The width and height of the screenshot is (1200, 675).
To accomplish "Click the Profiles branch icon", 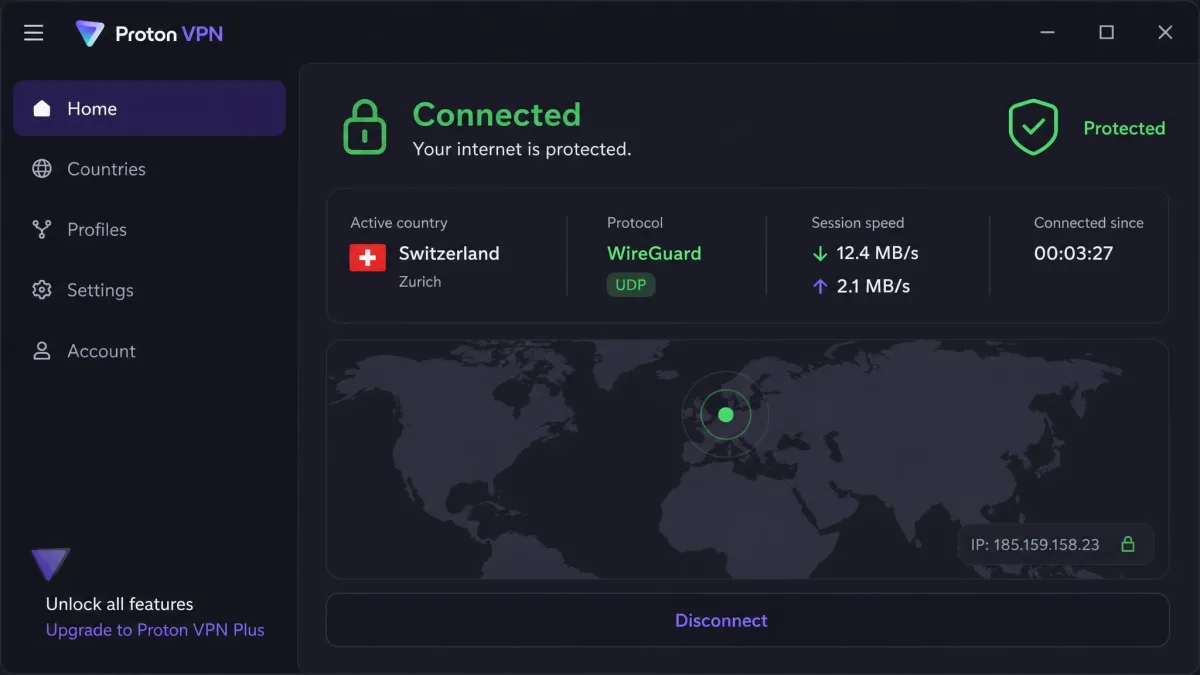I will (42, 229).
